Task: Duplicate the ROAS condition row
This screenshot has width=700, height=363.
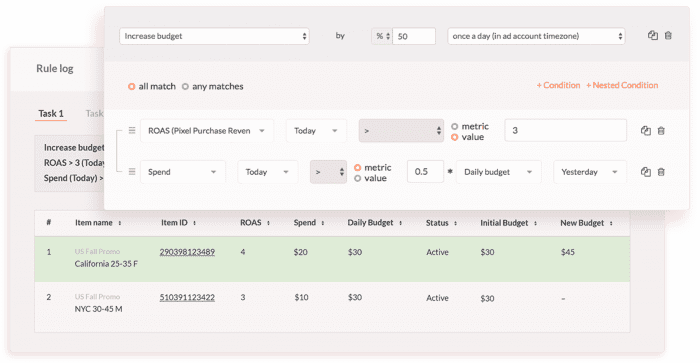Action: coord(646,131)
